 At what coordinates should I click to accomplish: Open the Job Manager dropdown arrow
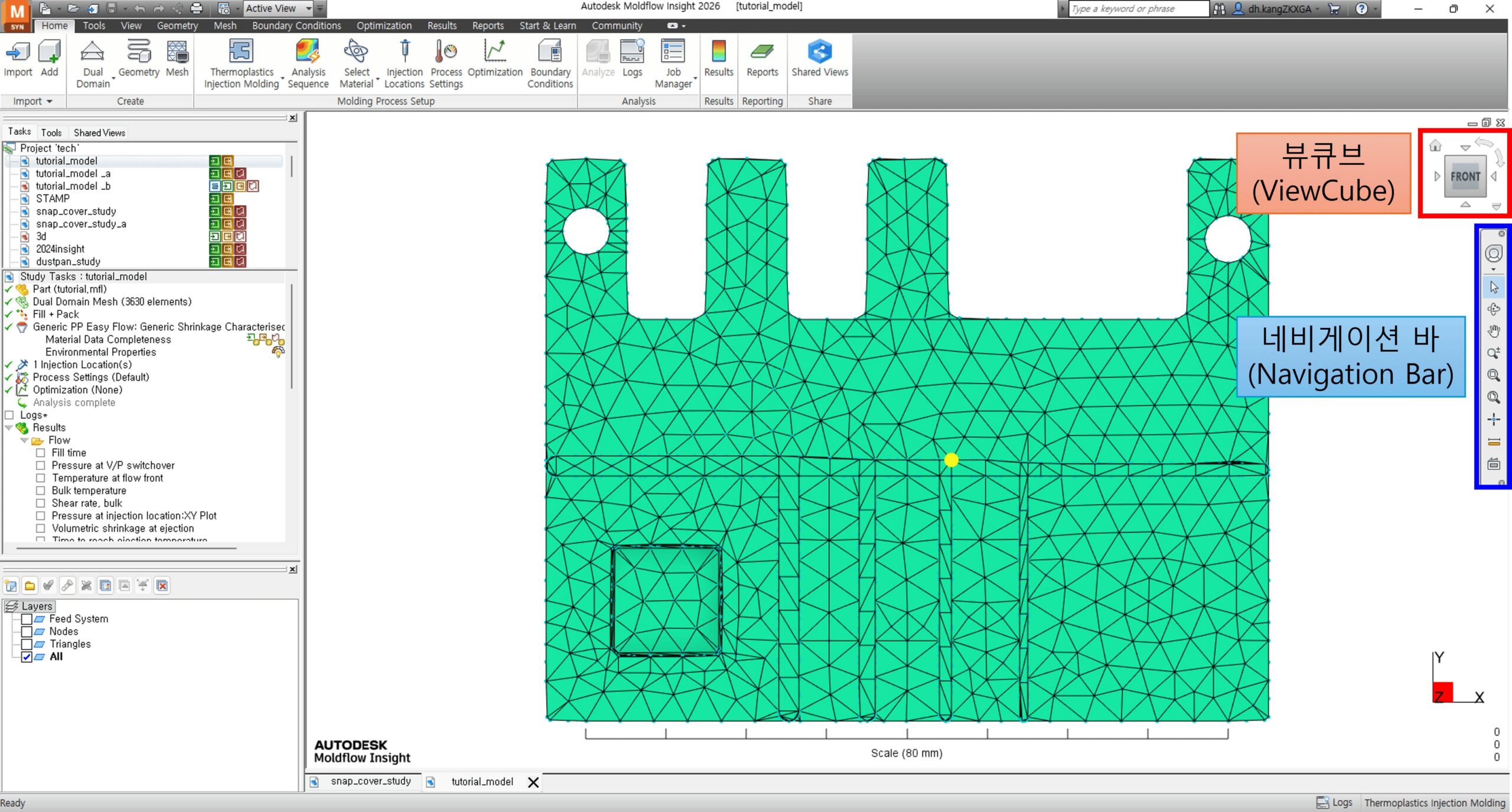point(695,79)
